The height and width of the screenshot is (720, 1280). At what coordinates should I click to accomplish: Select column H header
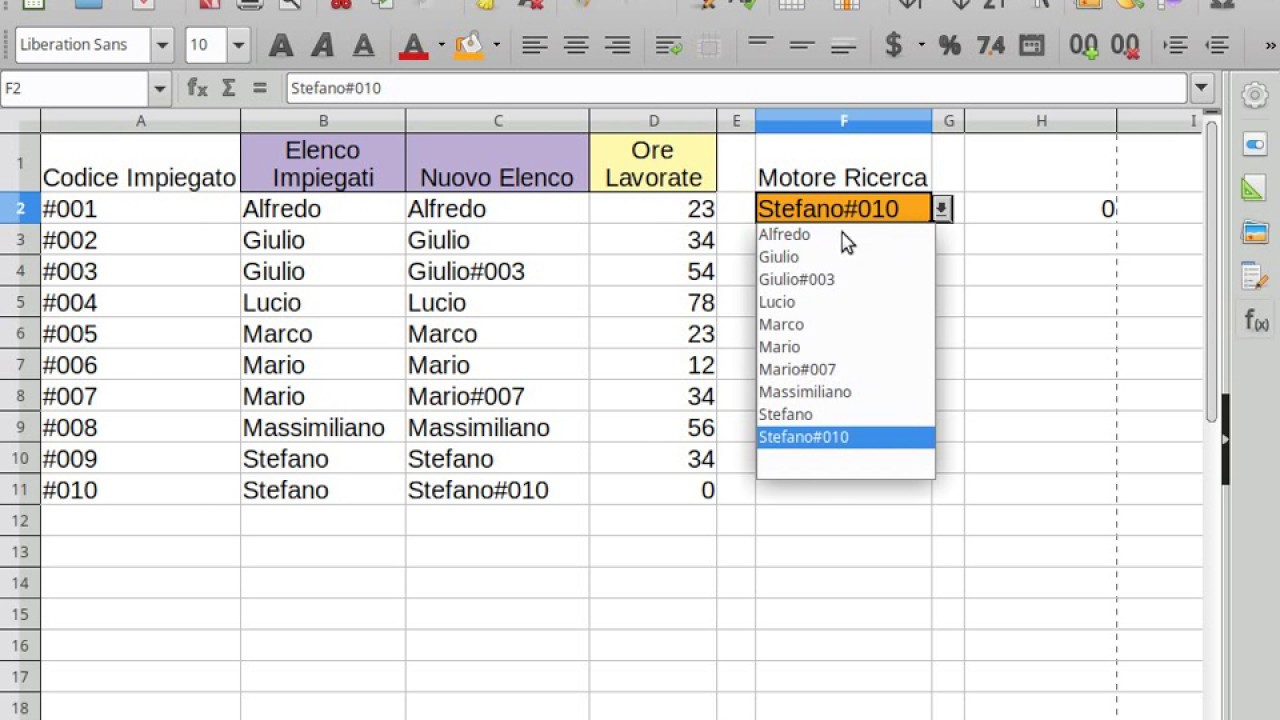pyautogui.click(x=1041, y=121)
